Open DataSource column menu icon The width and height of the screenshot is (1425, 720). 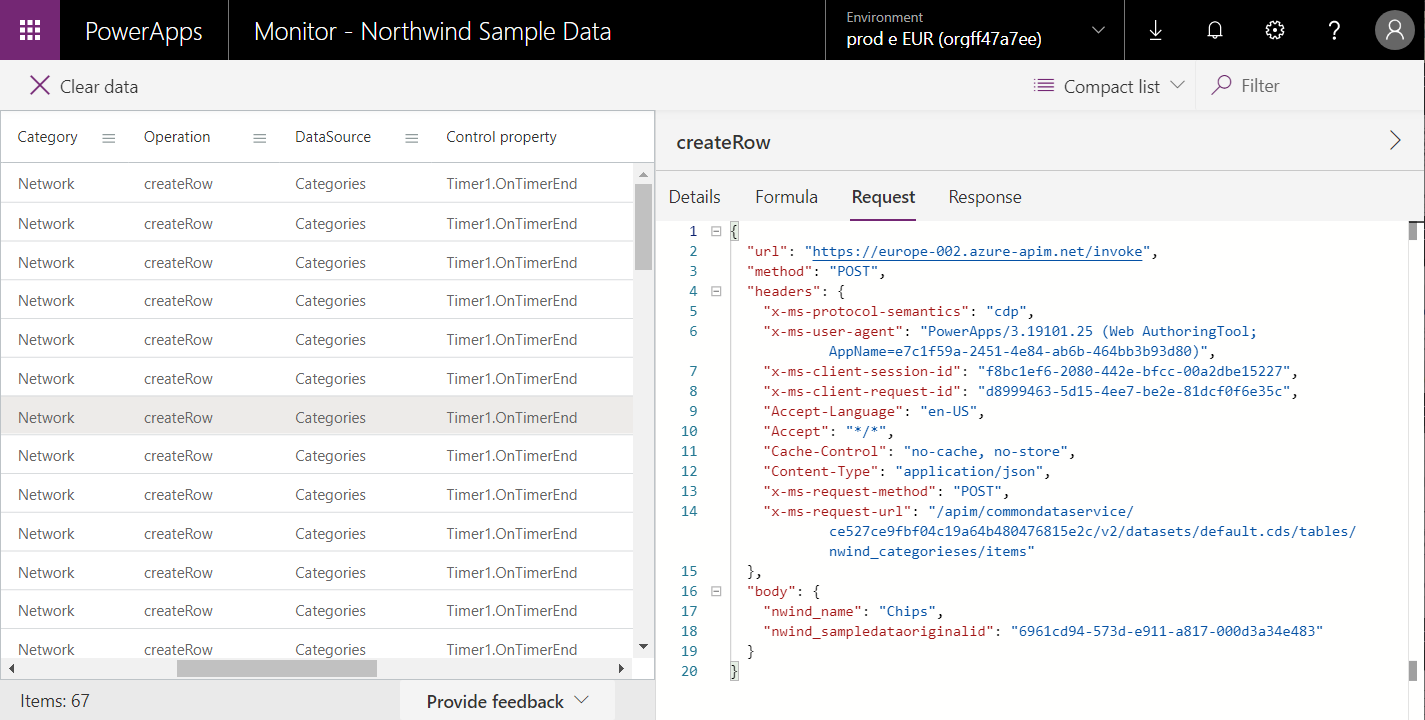[411, 138]
